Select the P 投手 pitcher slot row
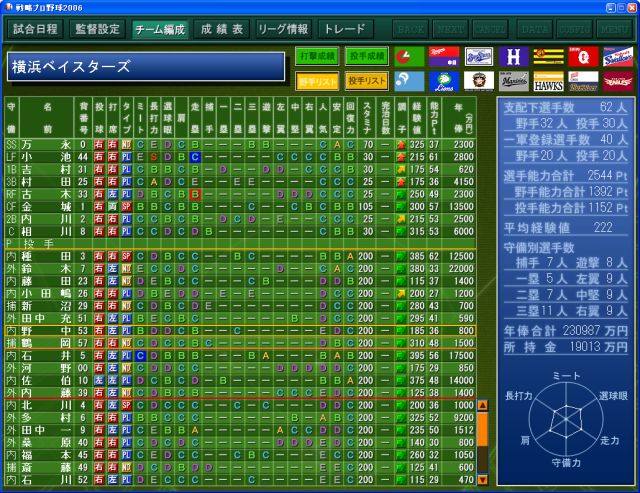Image resolution: width=640 pixels, height=493 pixels. [240, 244]
